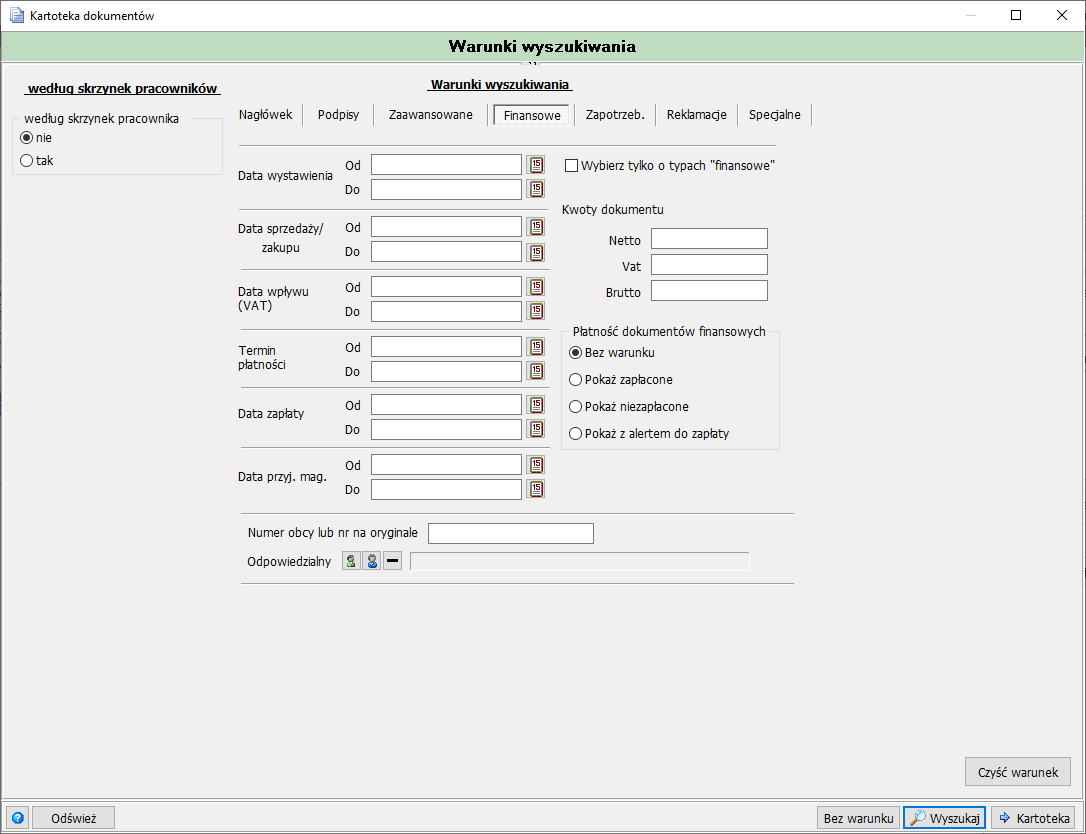Click the Wyszukaj search button
Viewport: 1086px width, 834px height.
click(945, 818)
